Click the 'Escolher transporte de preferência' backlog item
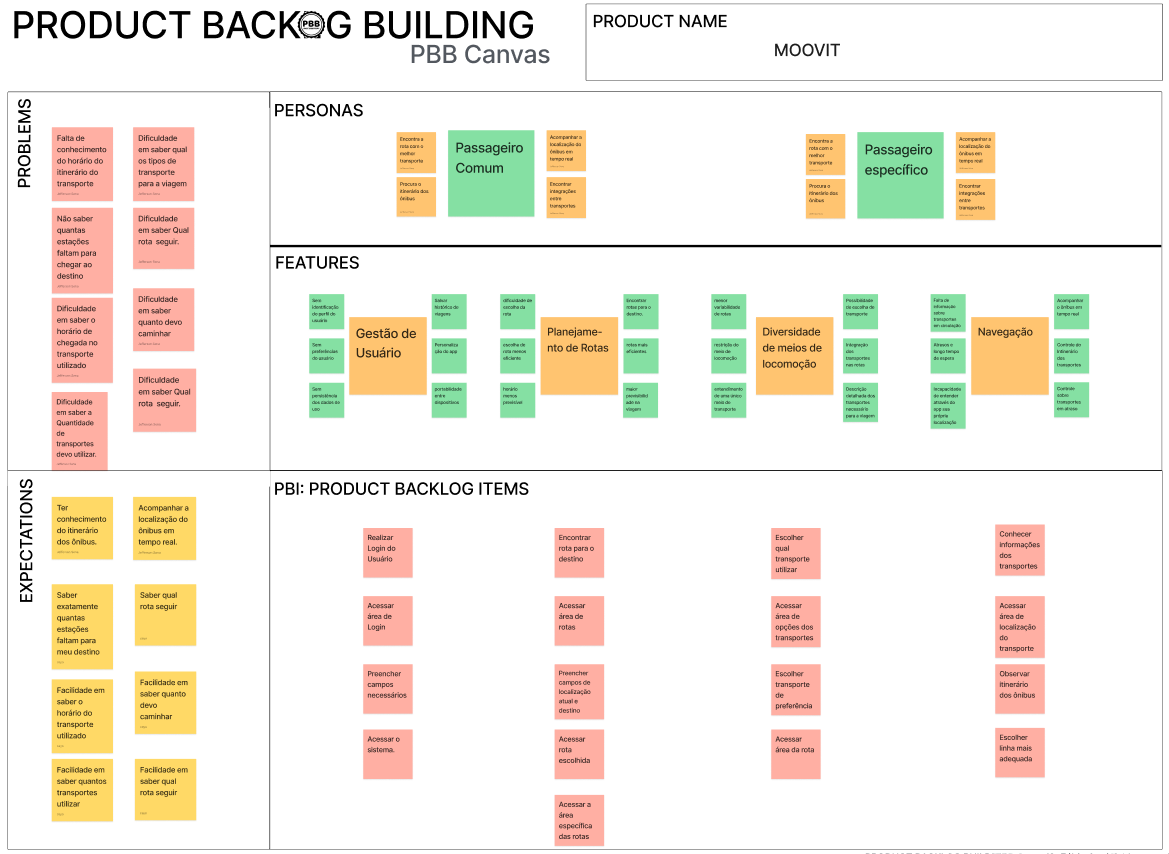The image size is (1169, 854). click(796, 688)
